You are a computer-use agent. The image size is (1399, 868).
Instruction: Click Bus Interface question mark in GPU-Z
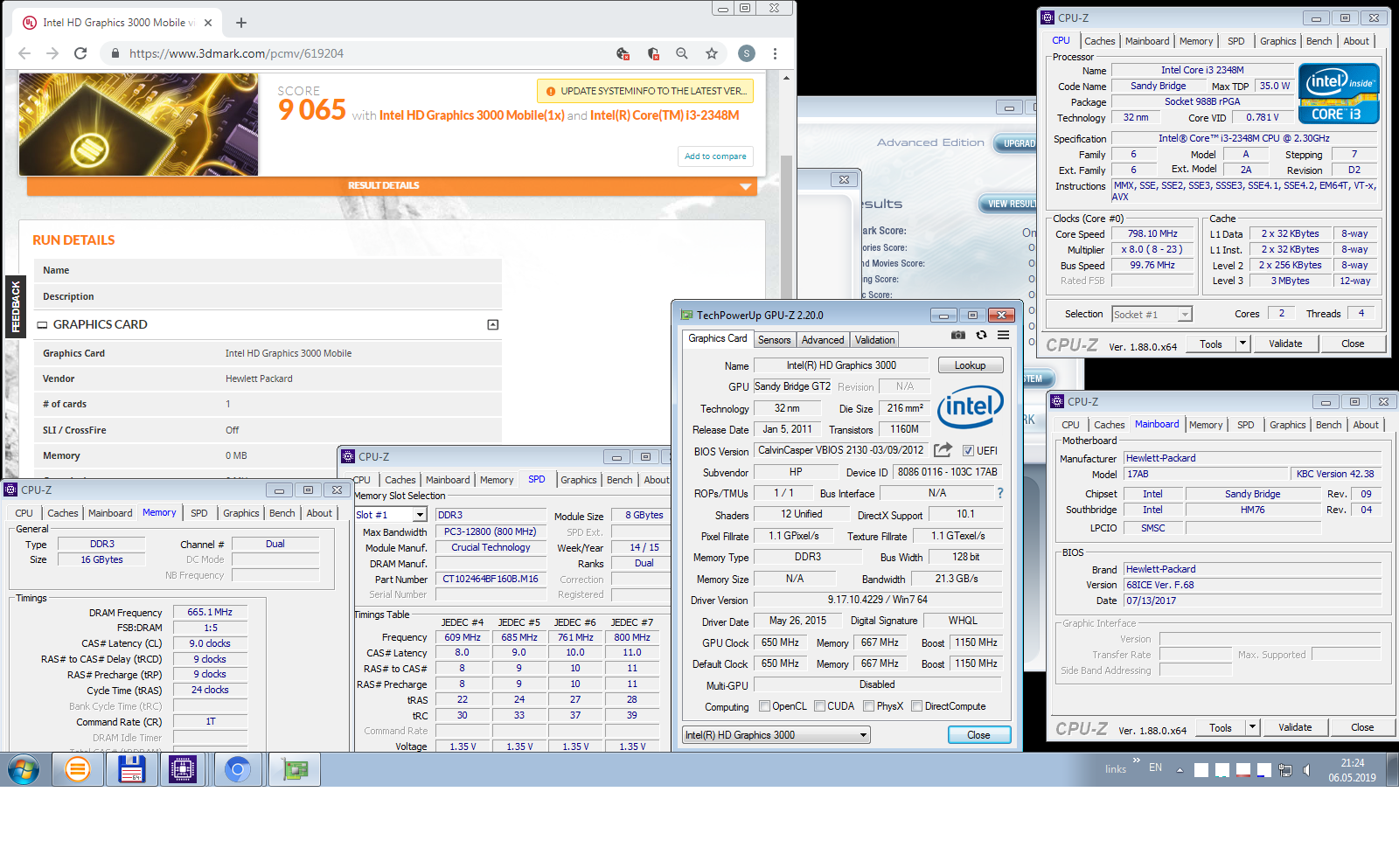pos(1000,493)
